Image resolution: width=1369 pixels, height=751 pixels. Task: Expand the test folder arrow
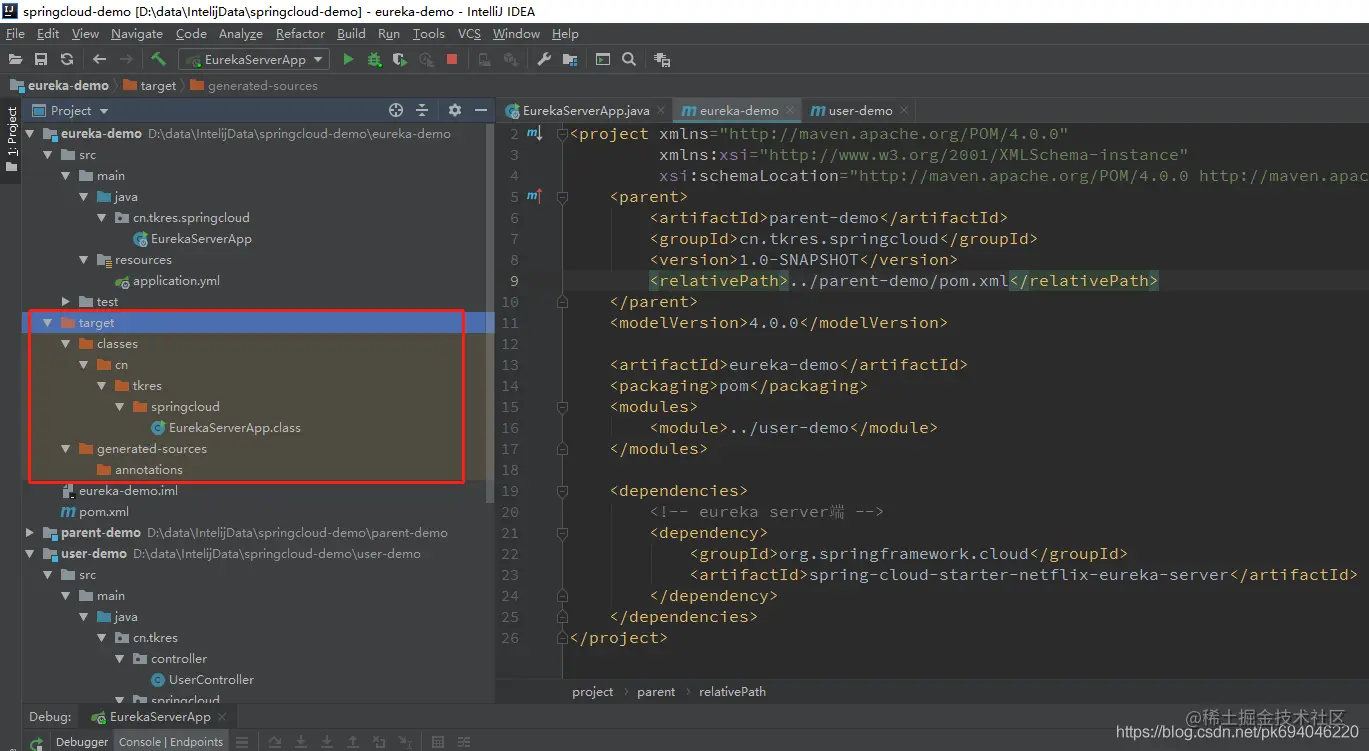point(65,302)
